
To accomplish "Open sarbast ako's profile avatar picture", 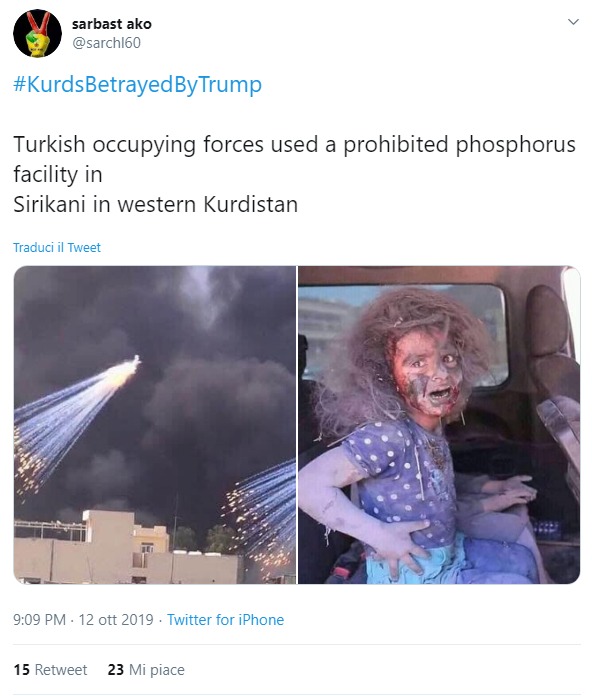I will tap(37, 33).
